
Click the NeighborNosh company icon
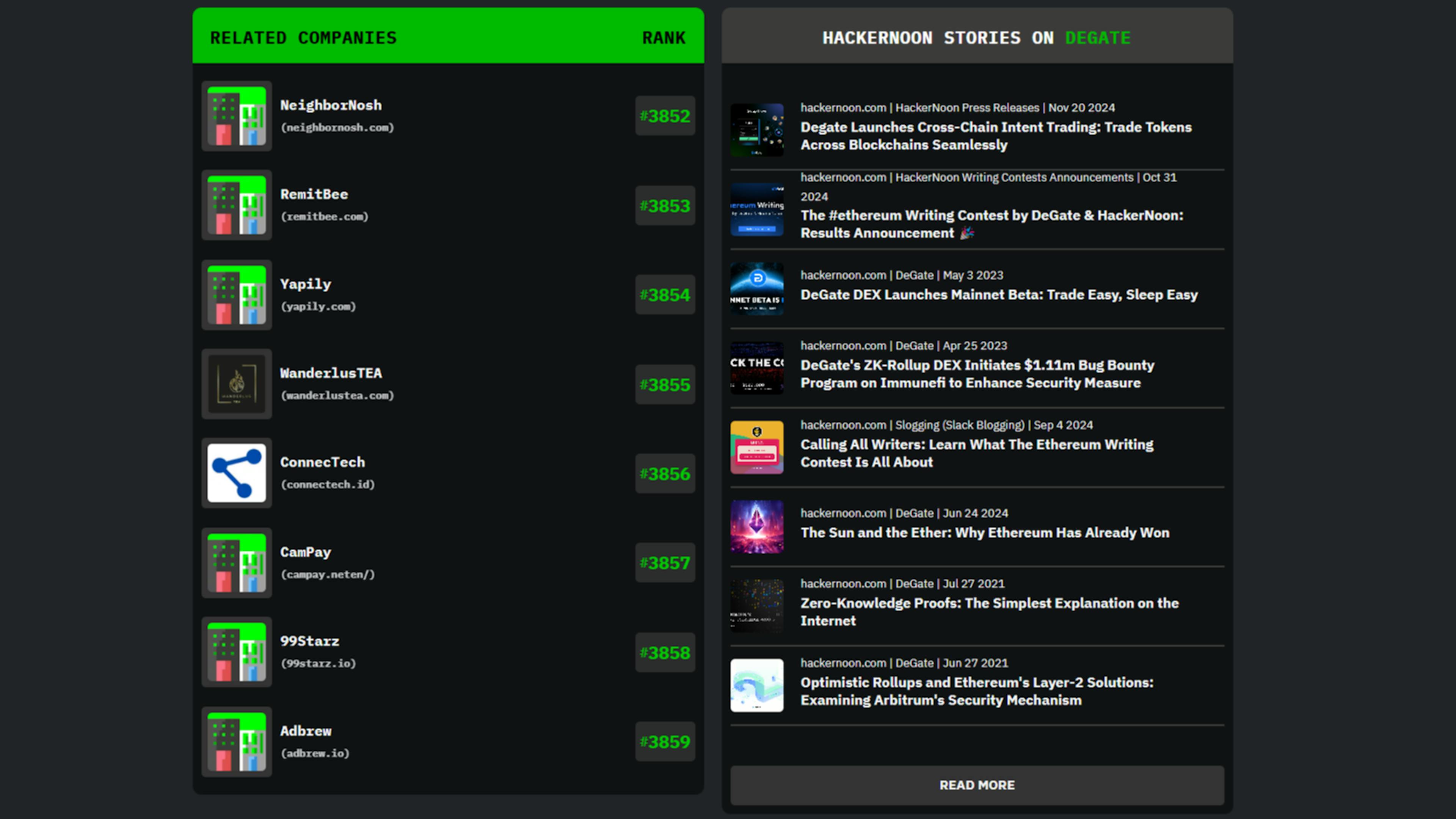click(237, 115)
